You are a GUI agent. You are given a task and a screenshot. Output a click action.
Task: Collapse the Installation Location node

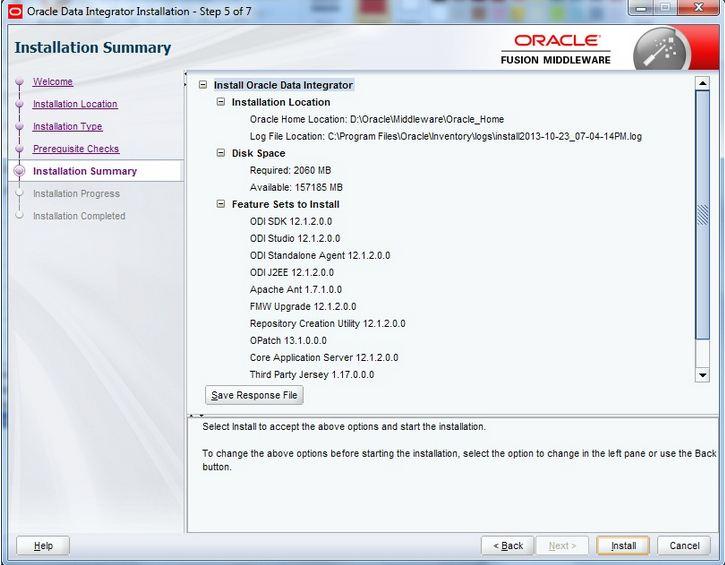(221, 102)
